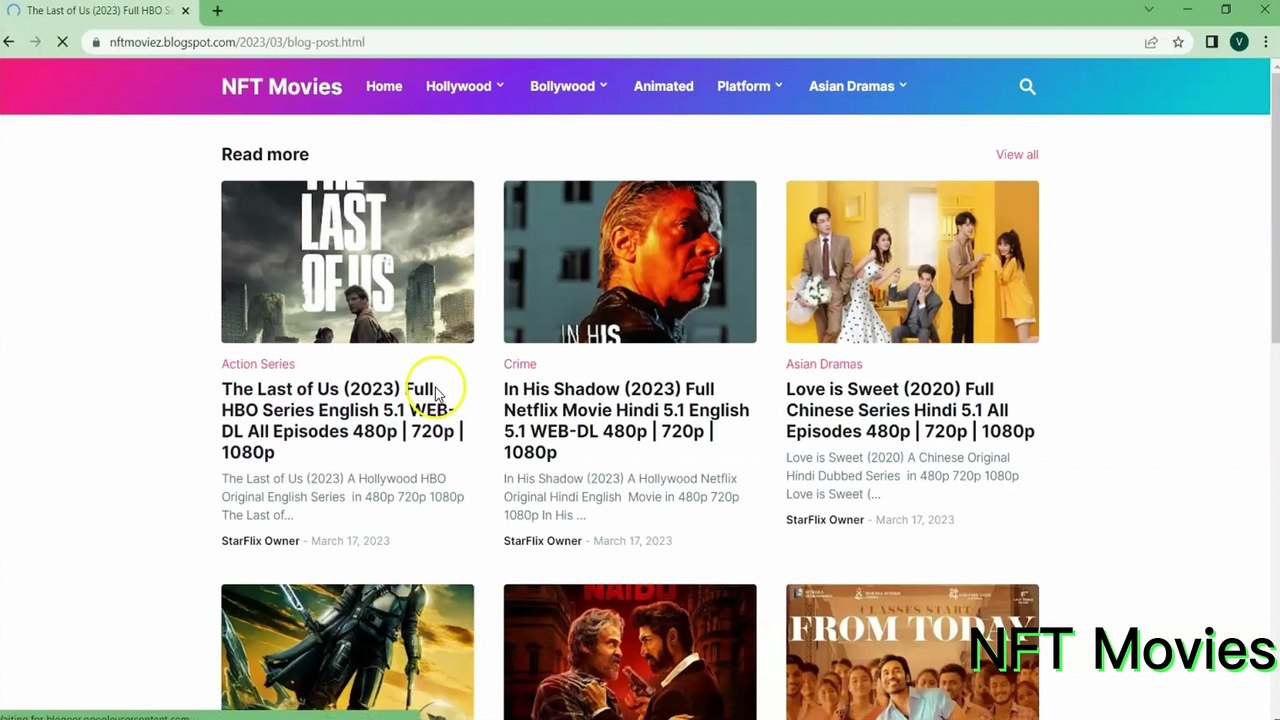Click In His Shadow post description
The image size is (1280, 720).
622,497
